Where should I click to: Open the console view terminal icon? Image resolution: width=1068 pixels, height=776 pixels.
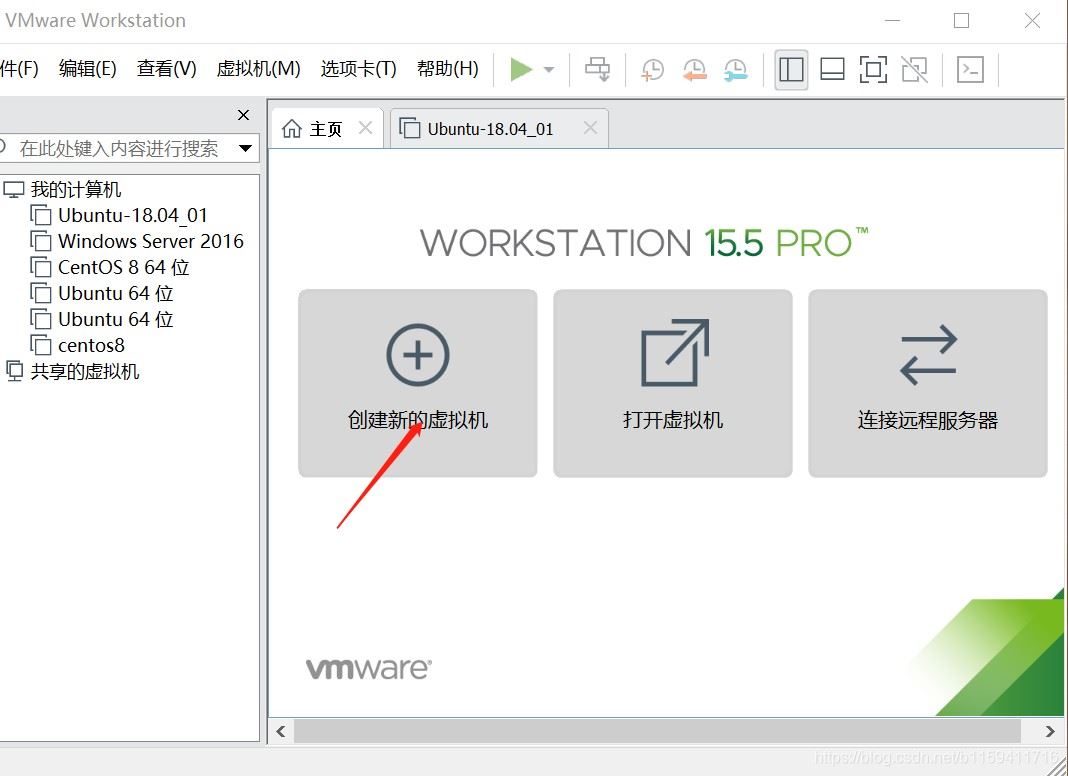970,69
